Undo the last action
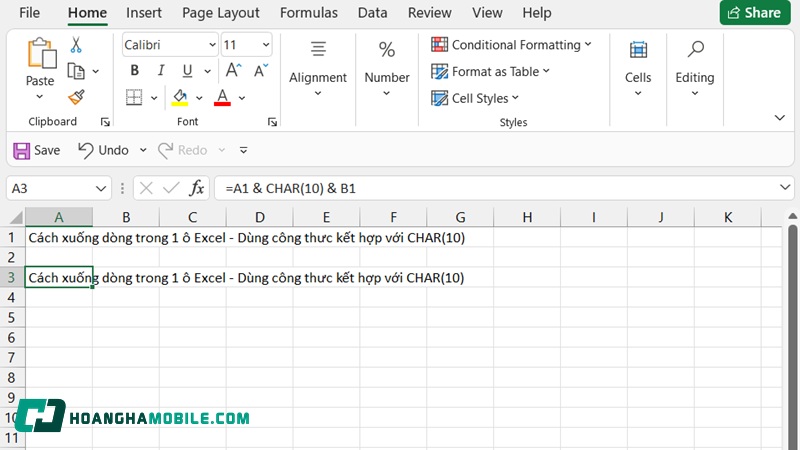The height and width of the screenshot is (450, 800). pos(104,151)
